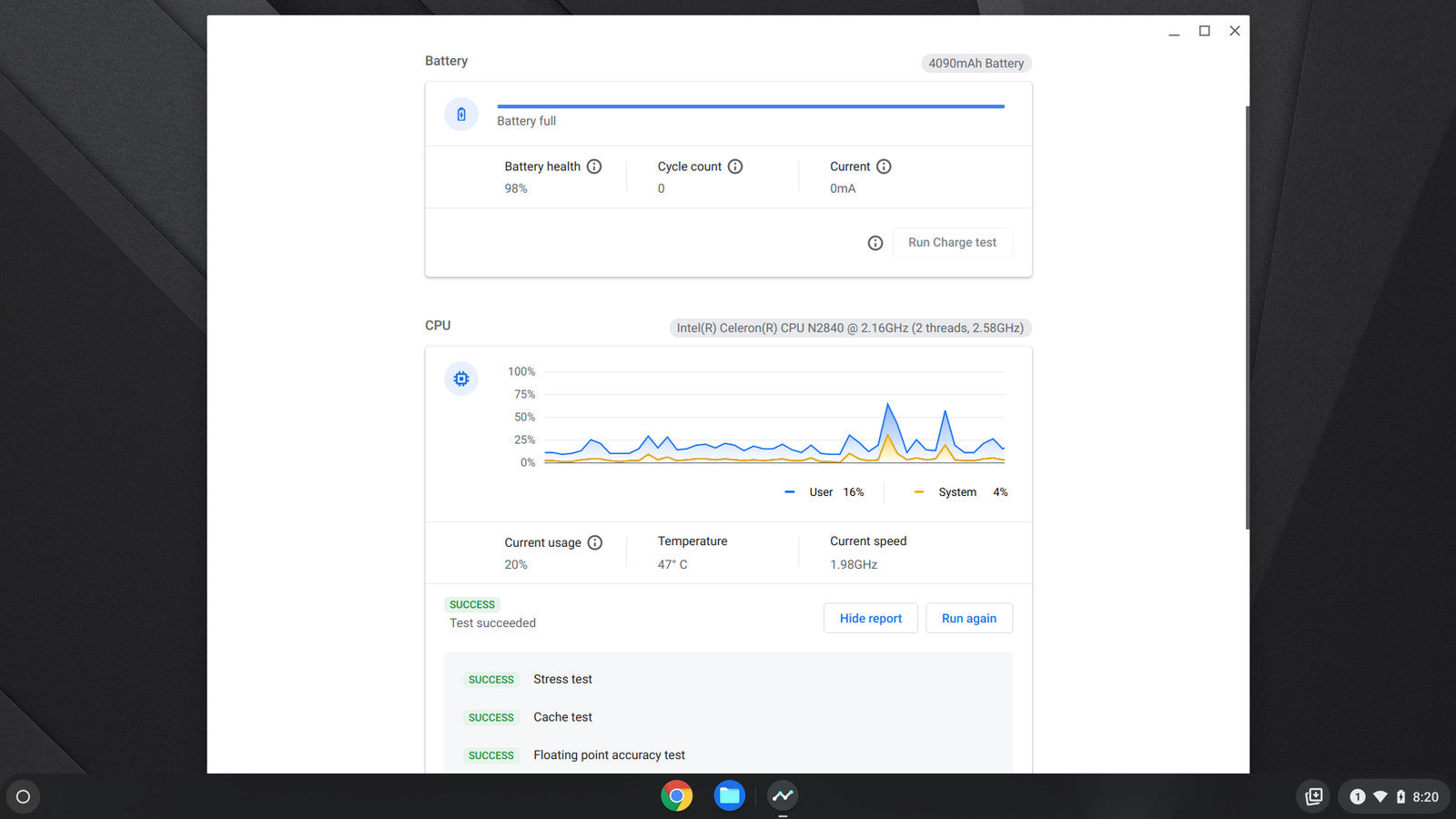This screenshot has width=1456, height=819.
Task: Click the Intel Celeron CPU info chip
Action: click(850, 329)
